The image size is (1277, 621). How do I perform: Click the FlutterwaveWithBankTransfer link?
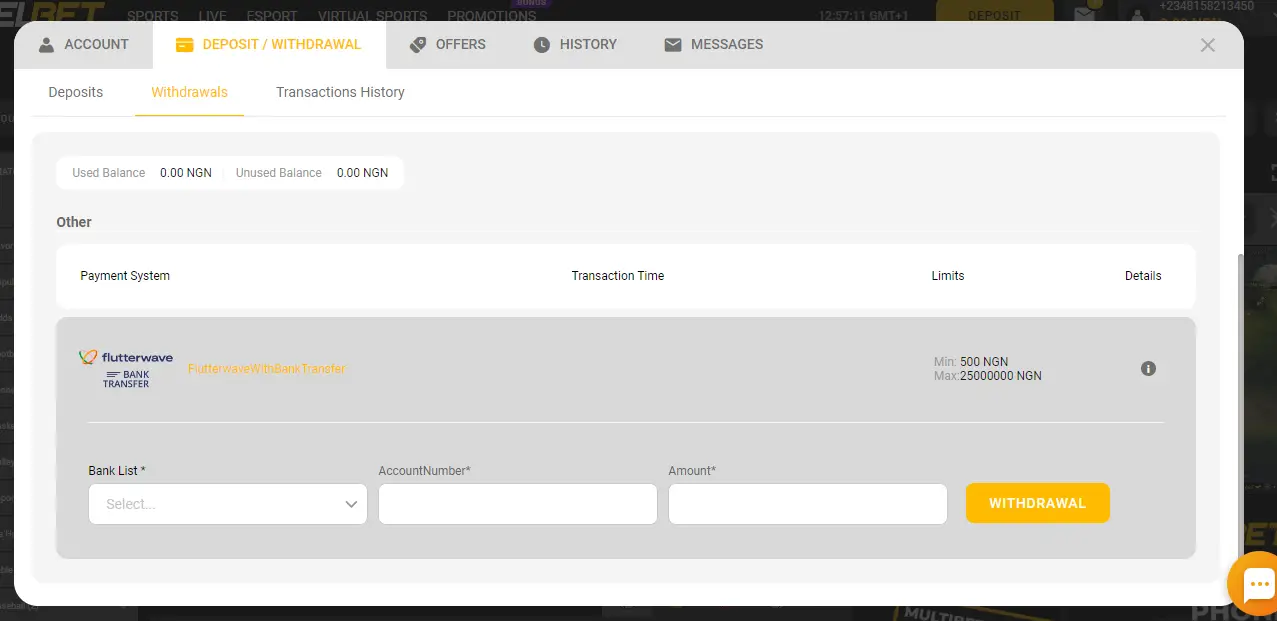tap(266, 369)
